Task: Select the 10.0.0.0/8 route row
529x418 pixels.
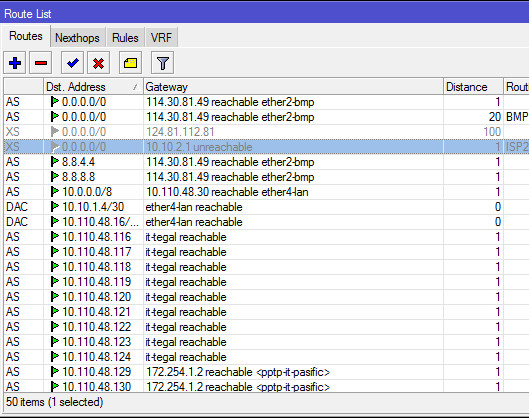Action: tap(266, 192)
